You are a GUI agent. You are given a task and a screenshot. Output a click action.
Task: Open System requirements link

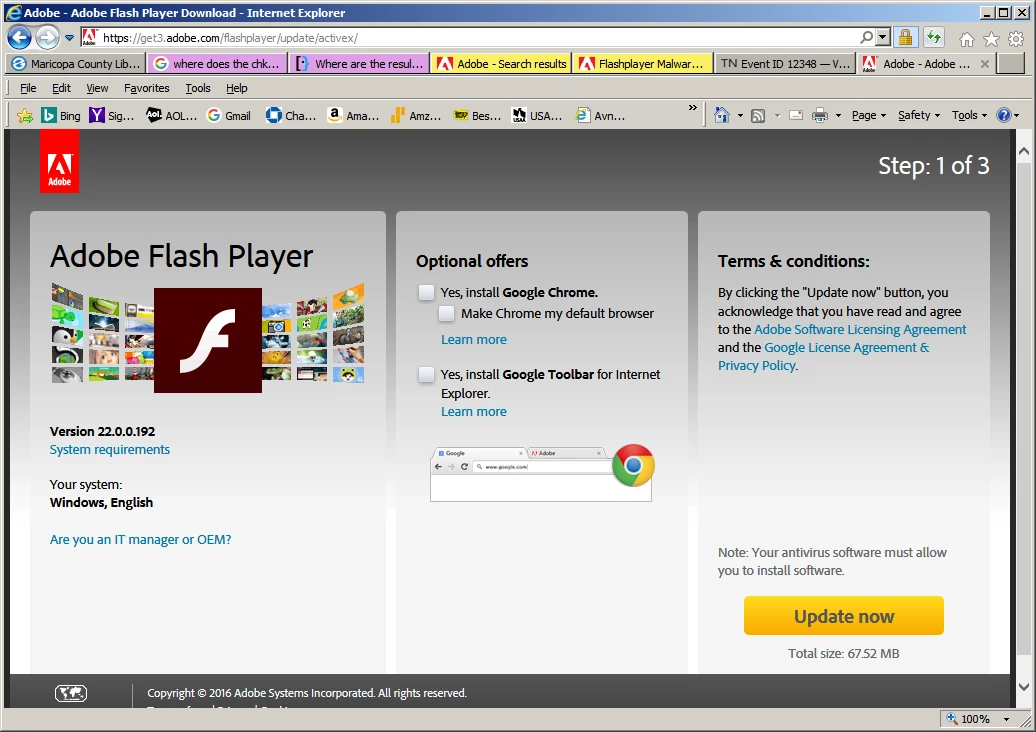(110, 449)
